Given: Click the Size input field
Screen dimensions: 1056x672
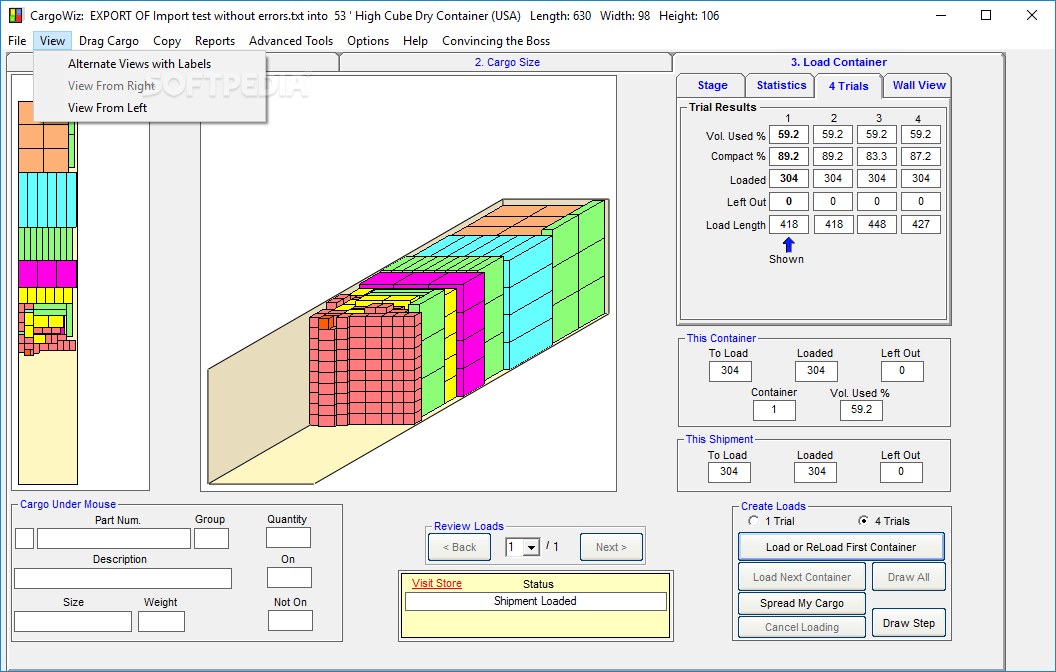Looking at the screenshot, I should coord(73,621).
